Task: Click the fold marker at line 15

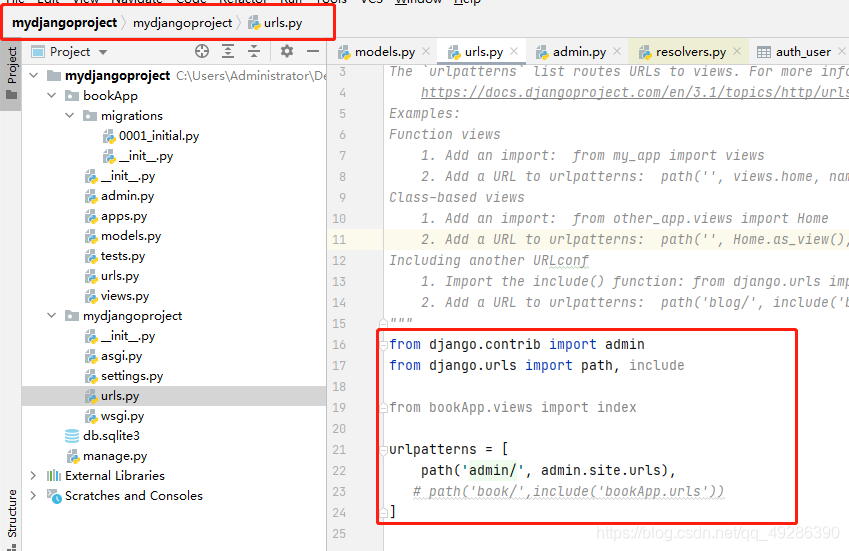Action: point(383,323)
